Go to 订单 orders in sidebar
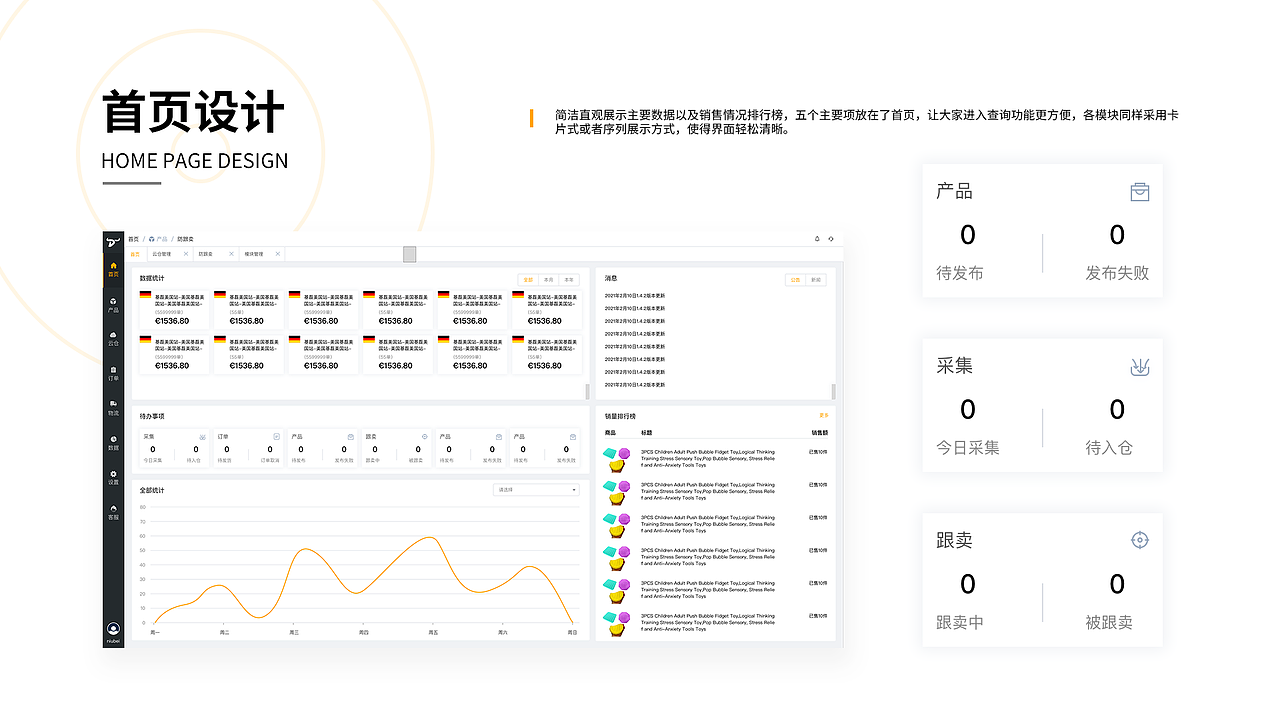Viewport: 1280px width, 720px height. pos(113,373)
